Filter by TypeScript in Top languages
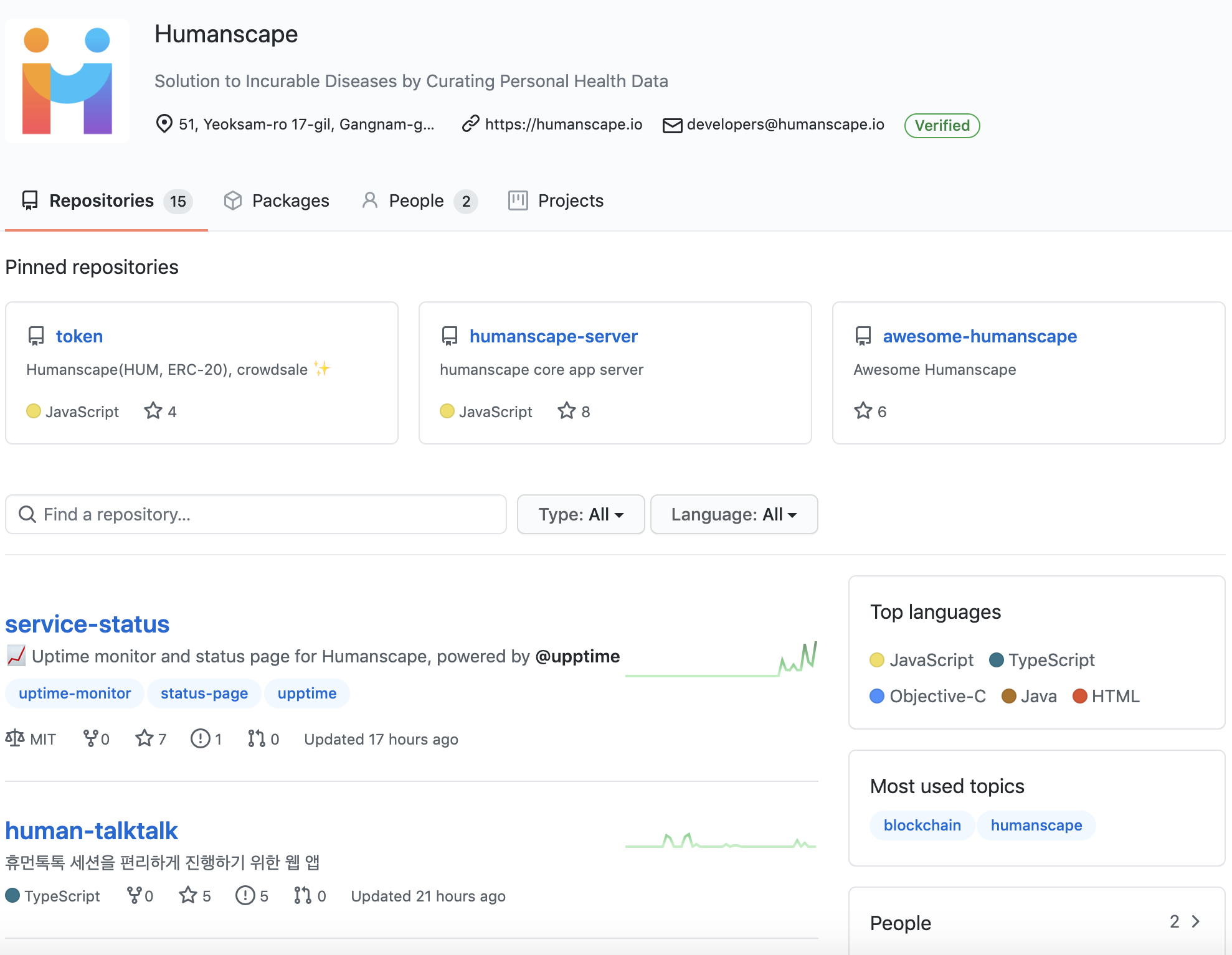The height and width of the screenshot is (955, 1232). click(x=1042, y=660)
